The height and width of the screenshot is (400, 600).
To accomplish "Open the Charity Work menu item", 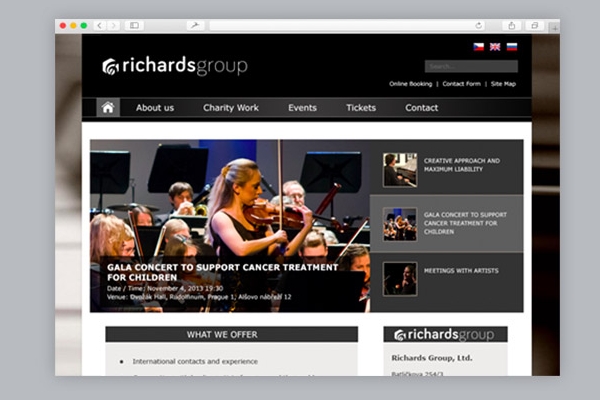I will click(x=231, y=108).
